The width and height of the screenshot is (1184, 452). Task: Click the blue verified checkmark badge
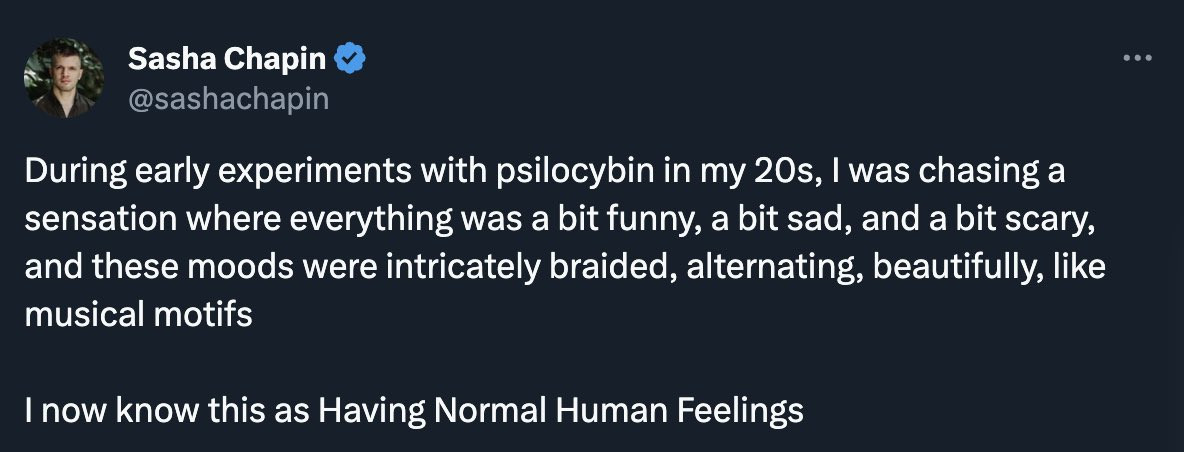pyautogui.click(x=350, y=58)
